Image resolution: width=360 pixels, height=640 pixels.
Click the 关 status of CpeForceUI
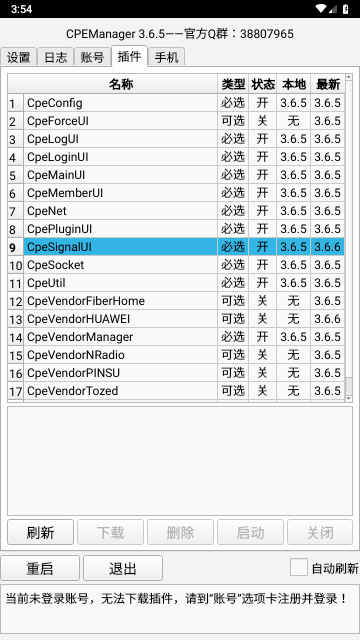262,121
